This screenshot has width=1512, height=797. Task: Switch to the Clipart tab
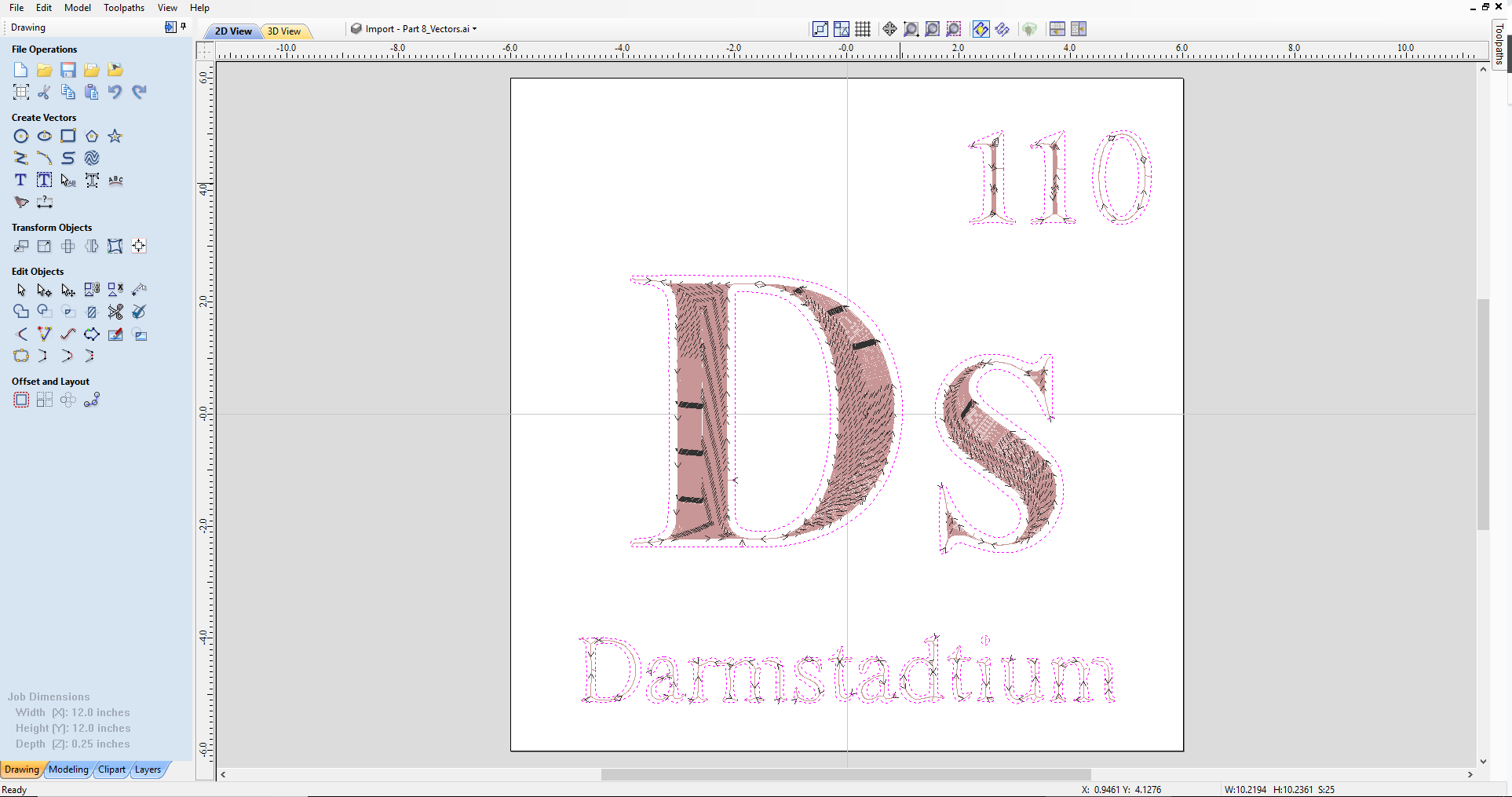coord(111,770)
